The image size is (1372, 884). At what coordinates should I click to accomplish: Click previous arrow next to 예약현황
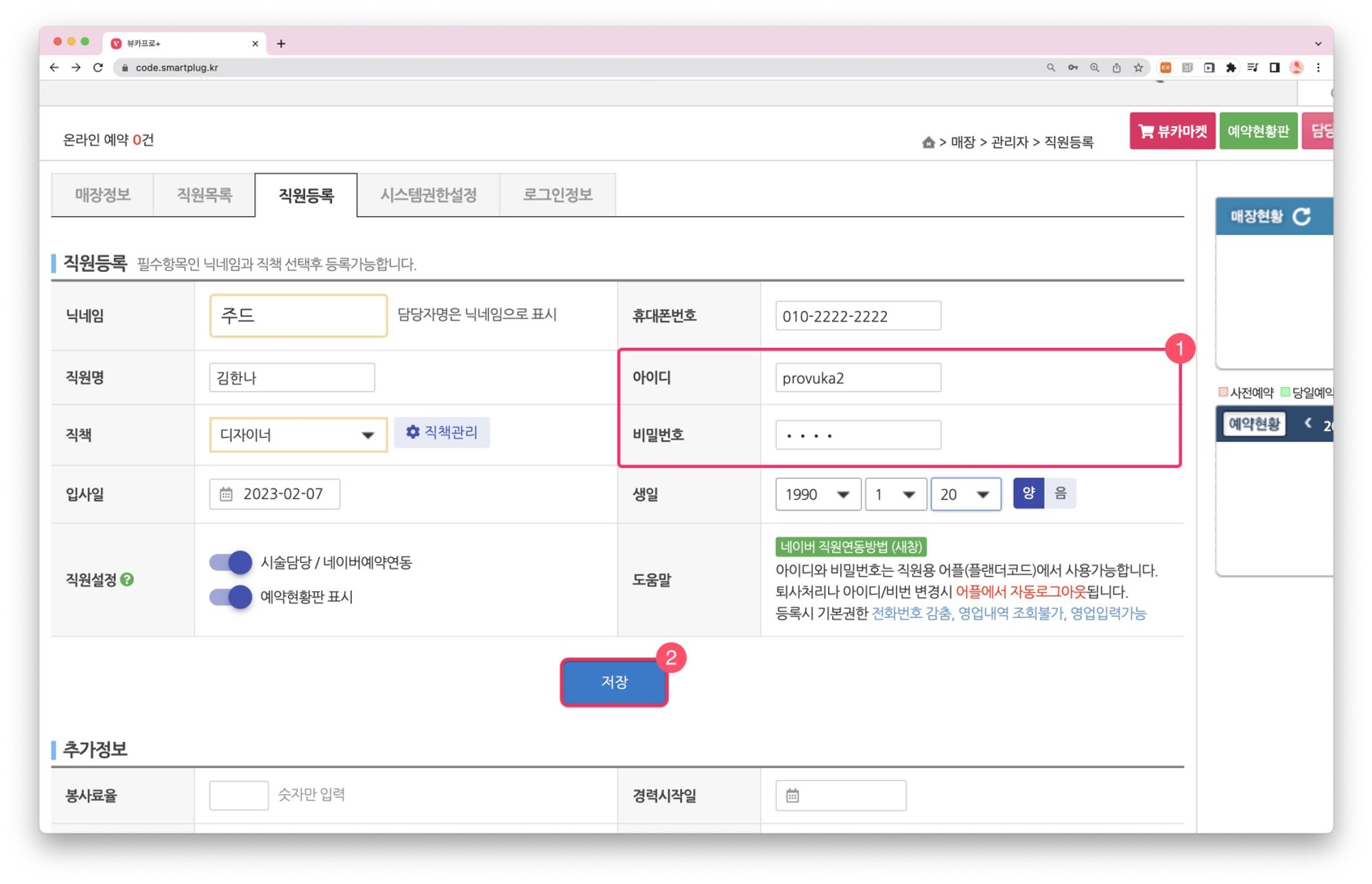1308,423
